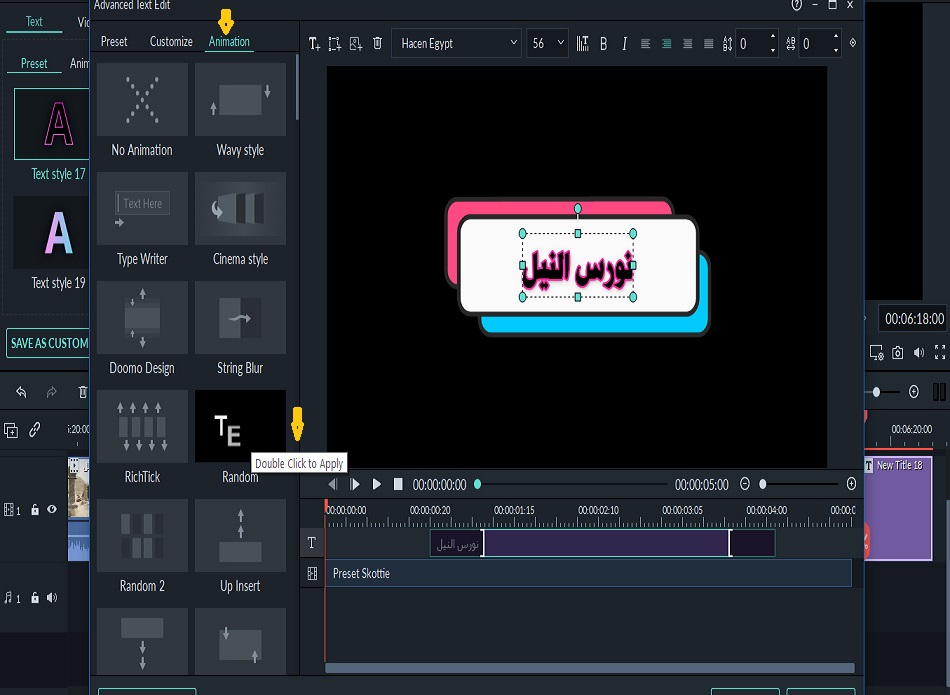Hide video track 1 with eye icon

point(52,510)
